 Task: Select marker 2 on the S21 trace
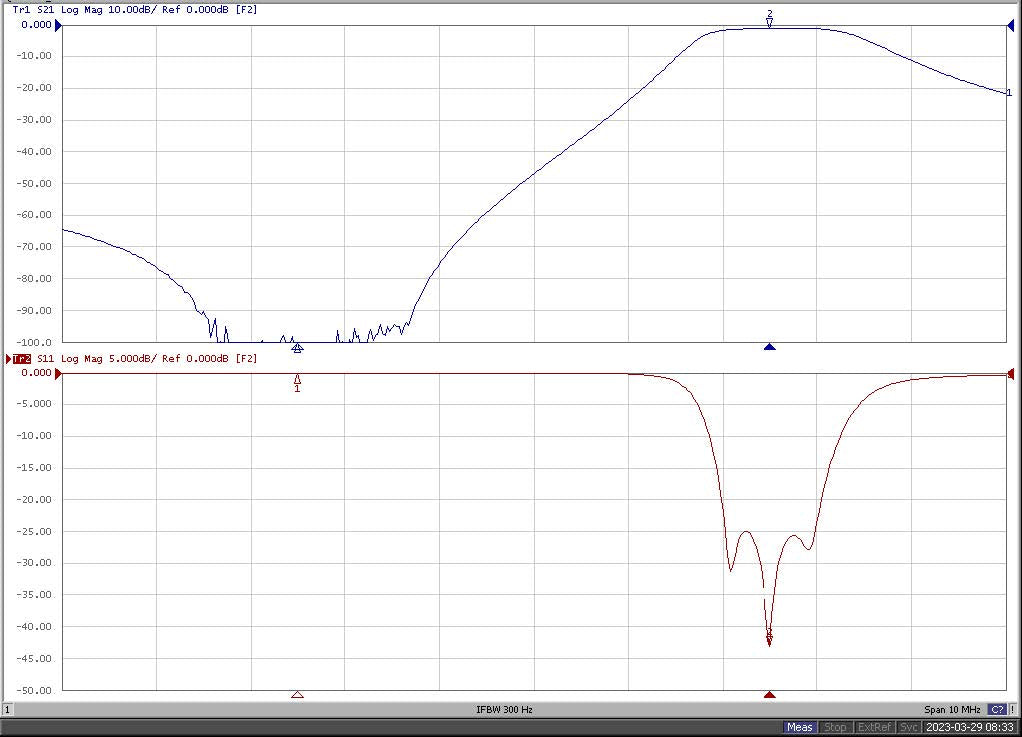[x=769, y=21]
